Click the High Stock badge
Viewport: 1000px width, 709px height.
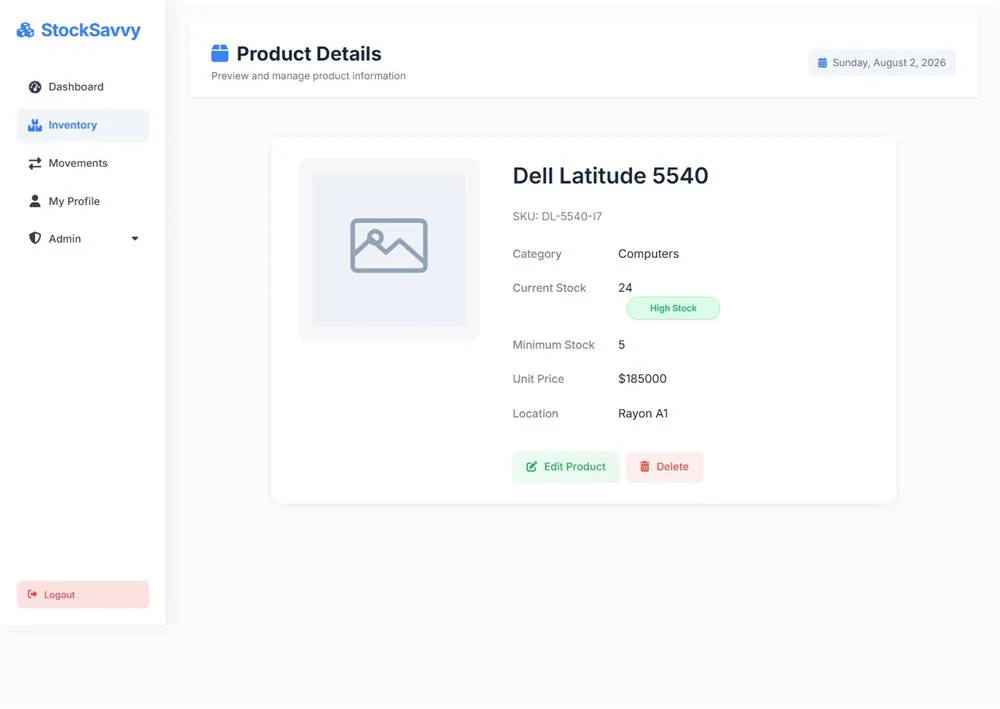click(673, 308)
